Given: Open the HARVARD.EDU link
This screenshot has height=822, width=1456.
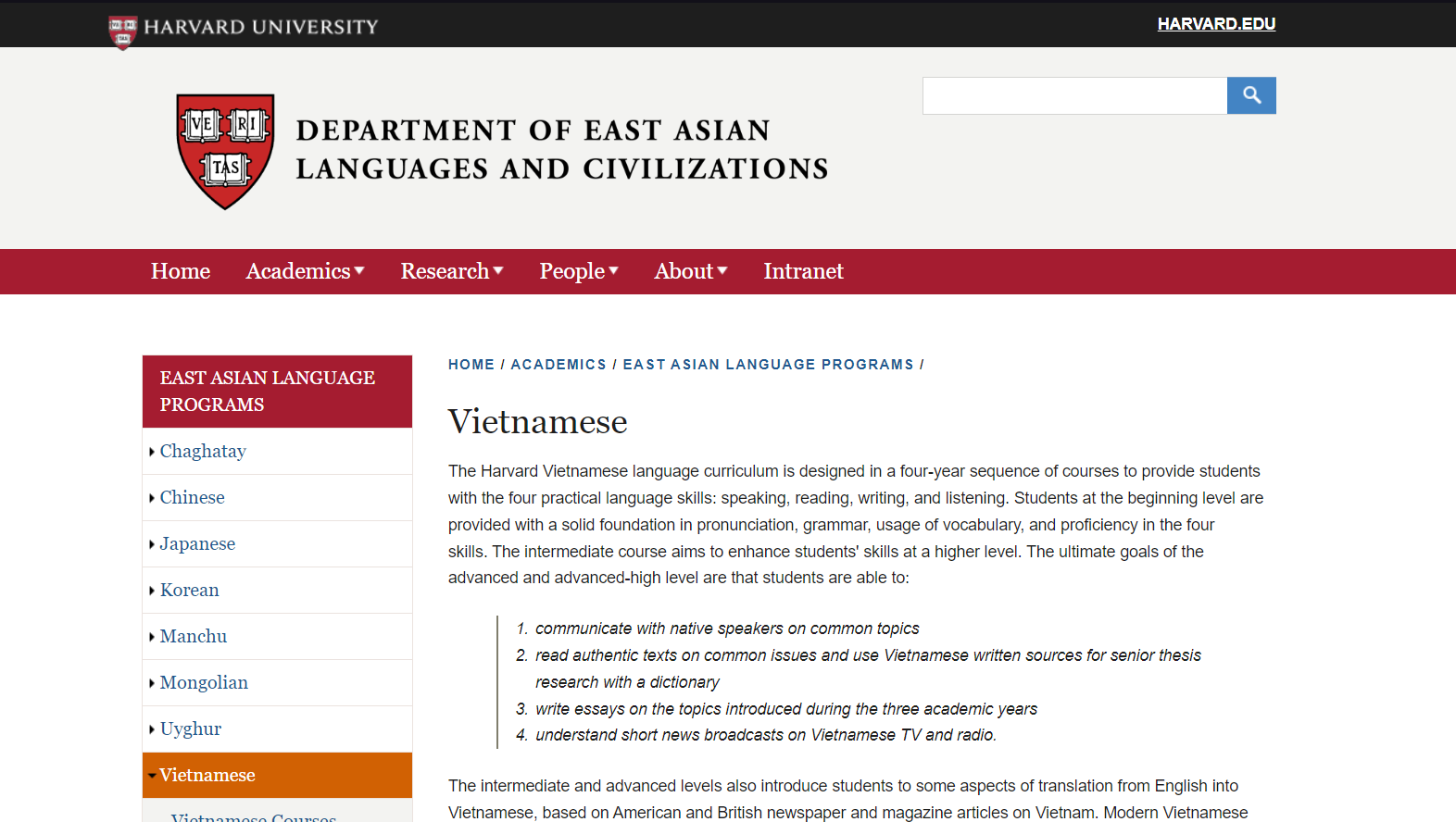Looking at the screenshot, I should pyautogui.click(x=1215, y=24).
